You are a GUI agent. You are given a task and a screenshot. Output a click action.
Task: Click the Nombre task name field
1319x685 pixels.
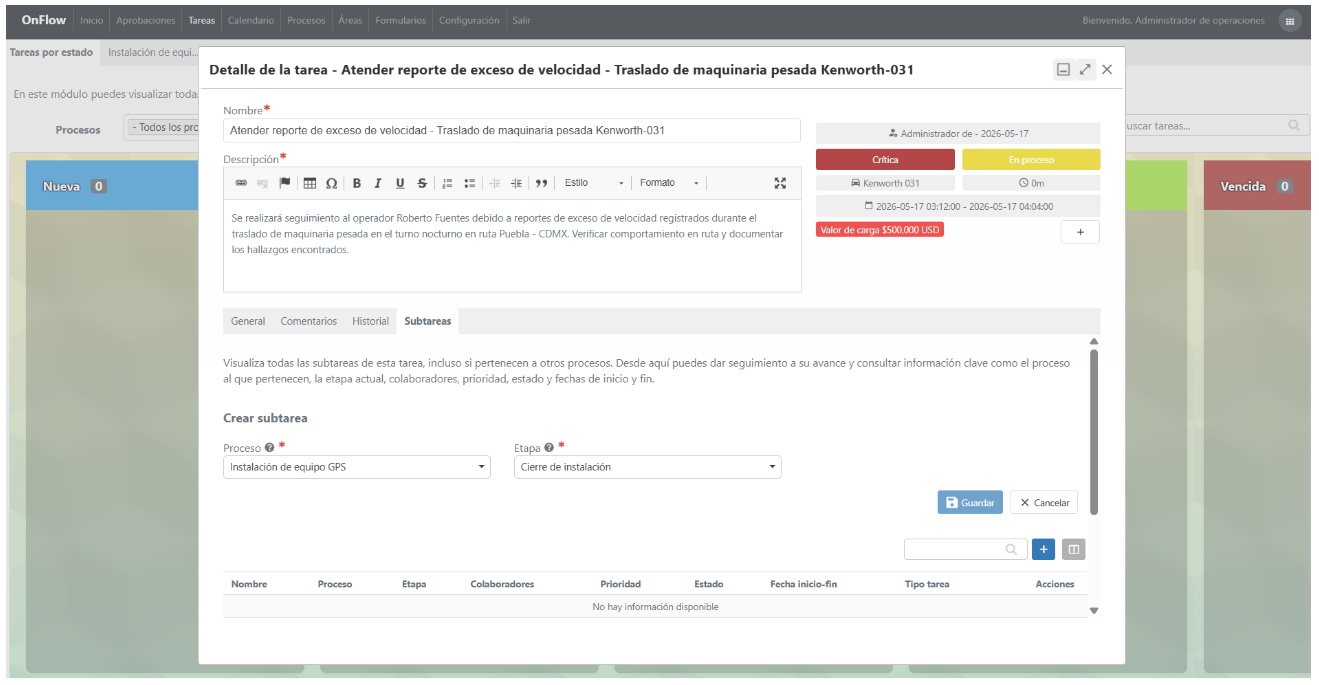tap(512, 131)
